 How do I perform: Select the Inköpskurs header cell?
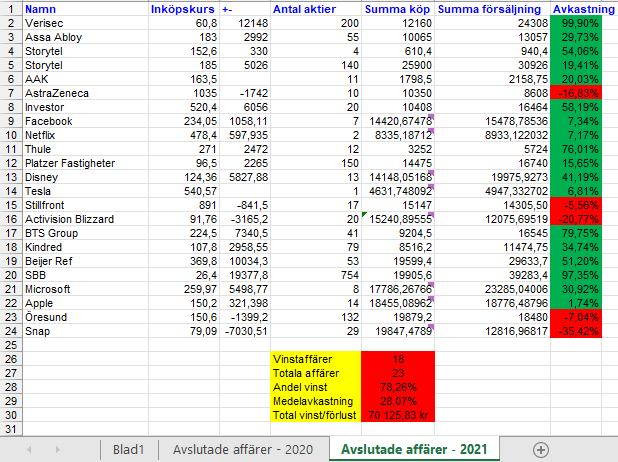point(180,8)
